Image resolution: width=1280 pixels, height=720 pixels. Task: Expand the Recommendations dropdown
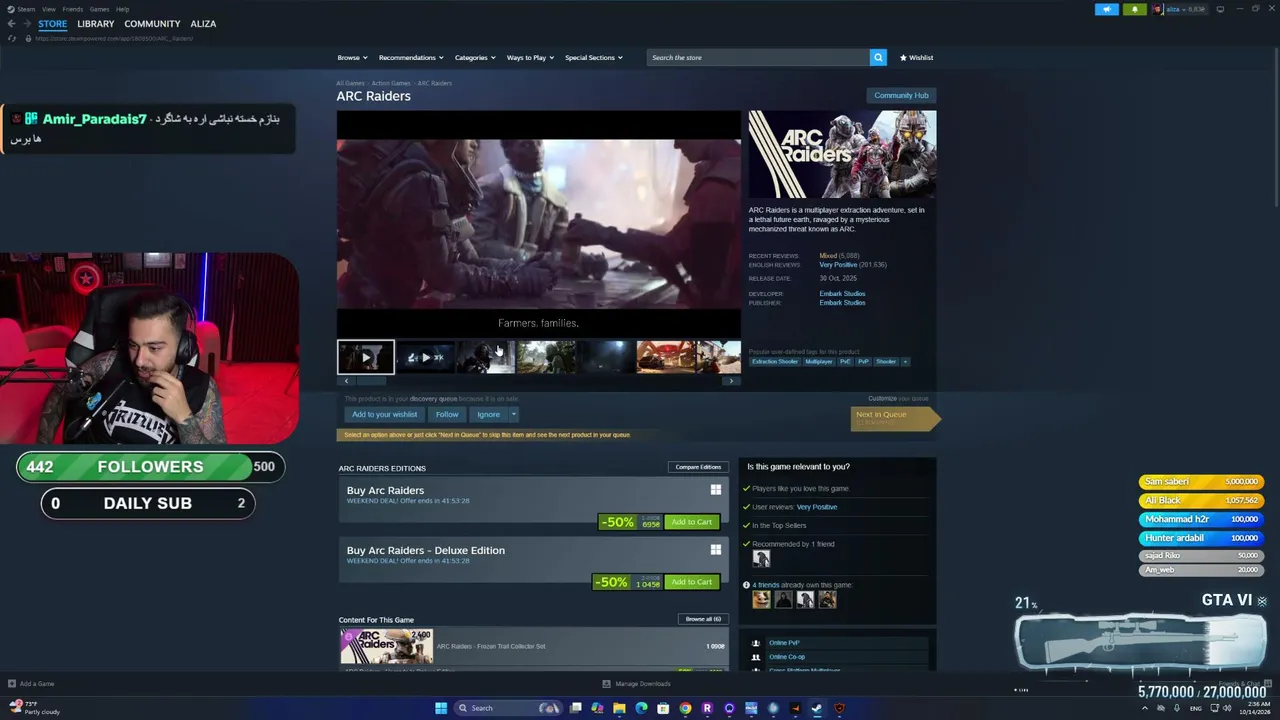click(x=410, y=57)
